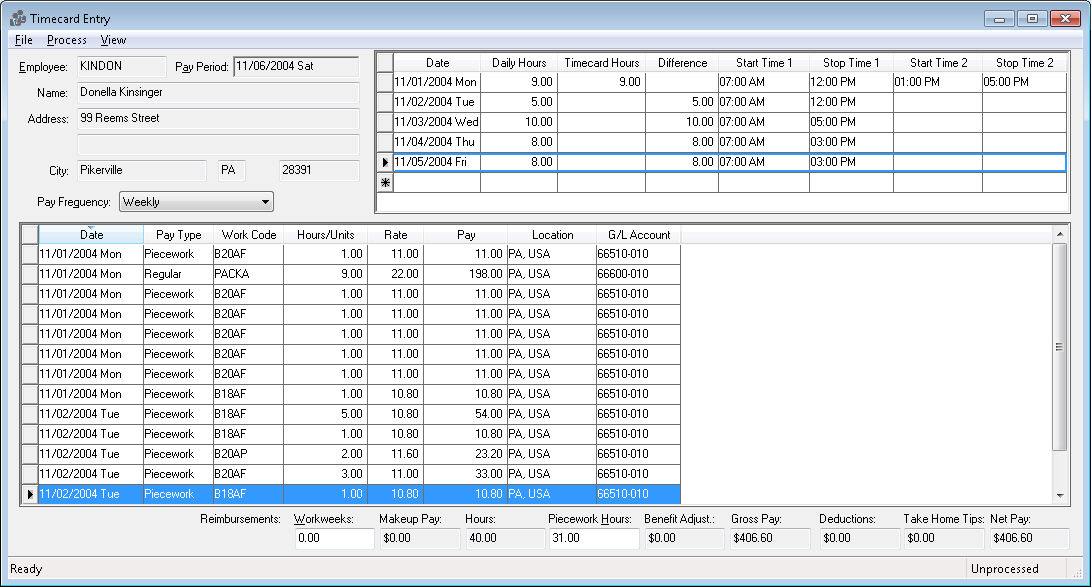Open the File menu

click(22, 40)
